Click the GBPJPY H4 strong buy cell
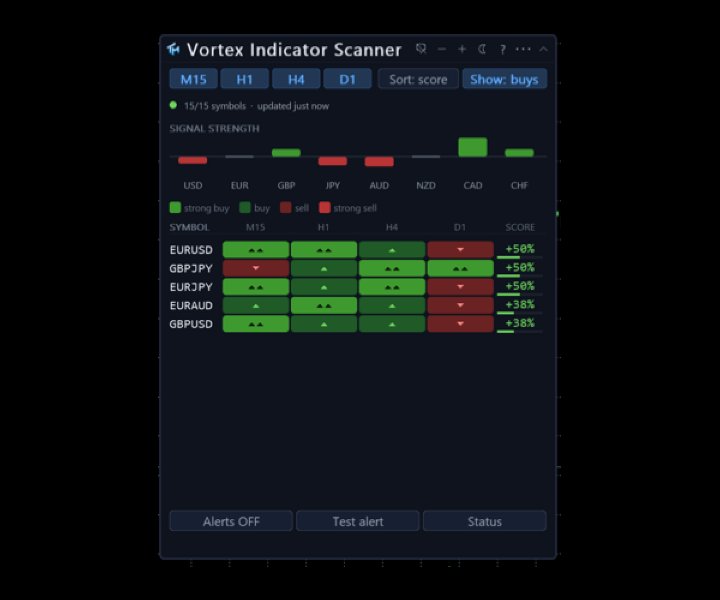 click(392, 268)
